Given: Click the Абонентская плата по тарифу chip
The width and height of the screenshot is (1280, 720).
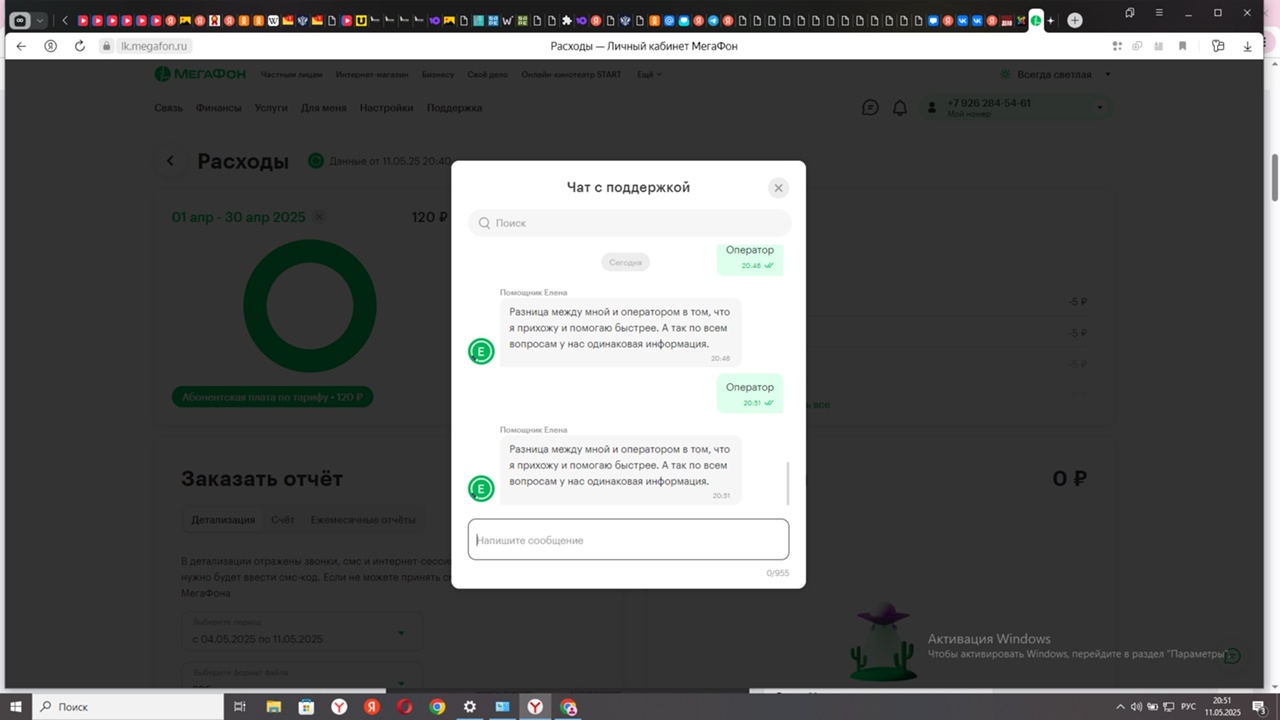Looking at the screenshot, I should click(272, 397).
